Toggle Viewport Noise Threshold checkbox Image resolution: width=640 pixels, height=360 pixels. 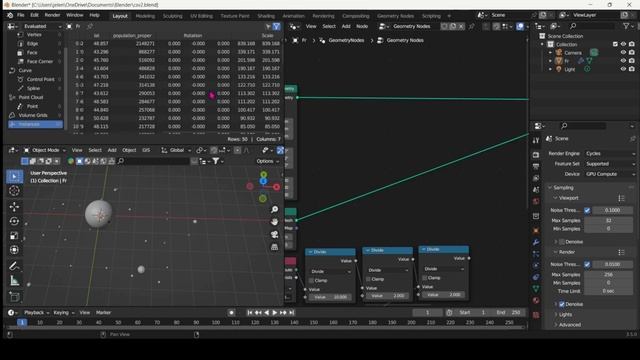587,210
